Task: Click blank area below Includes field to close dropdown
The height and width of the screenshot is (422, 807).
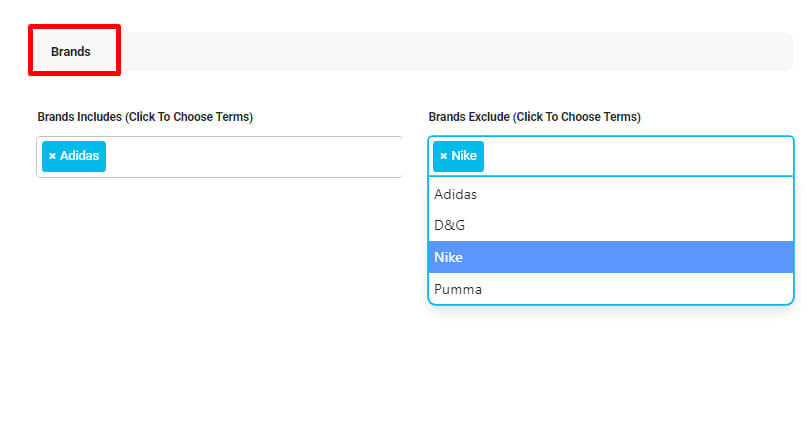Action: click(x=219, y=257)
